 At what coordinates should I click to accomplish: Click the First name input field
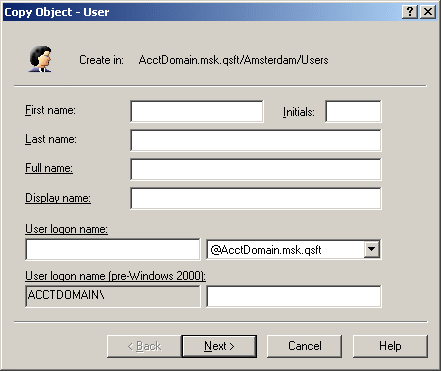point(197,111)
